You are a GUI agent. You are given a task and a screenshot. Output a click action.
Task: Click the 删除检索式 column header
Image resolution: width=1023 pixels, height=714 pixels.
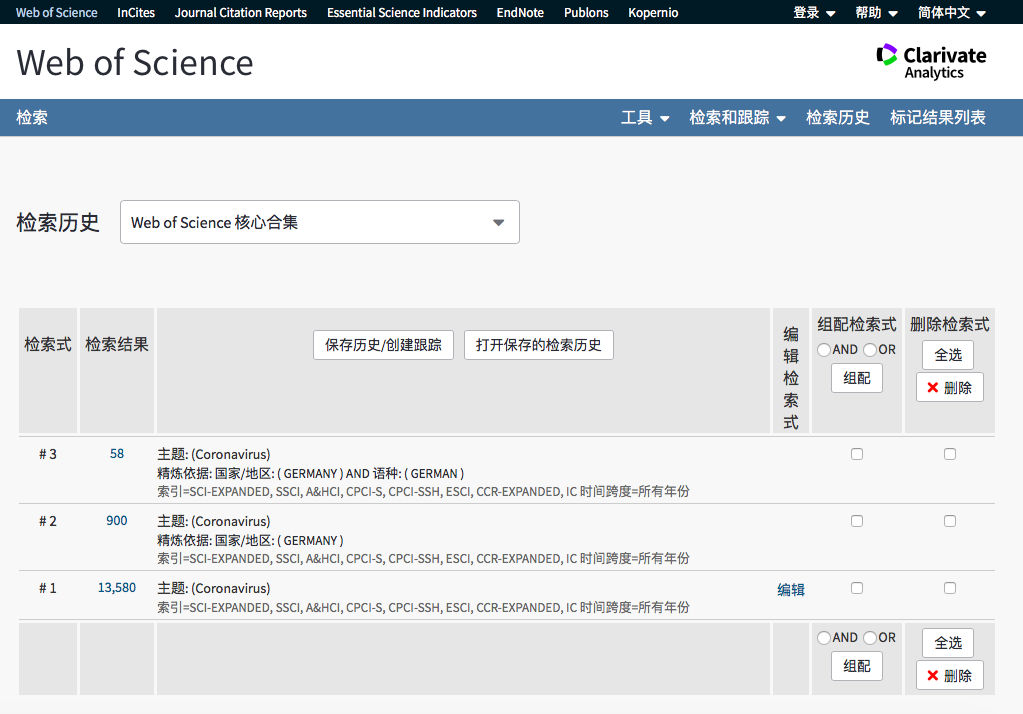click(950, 324)
